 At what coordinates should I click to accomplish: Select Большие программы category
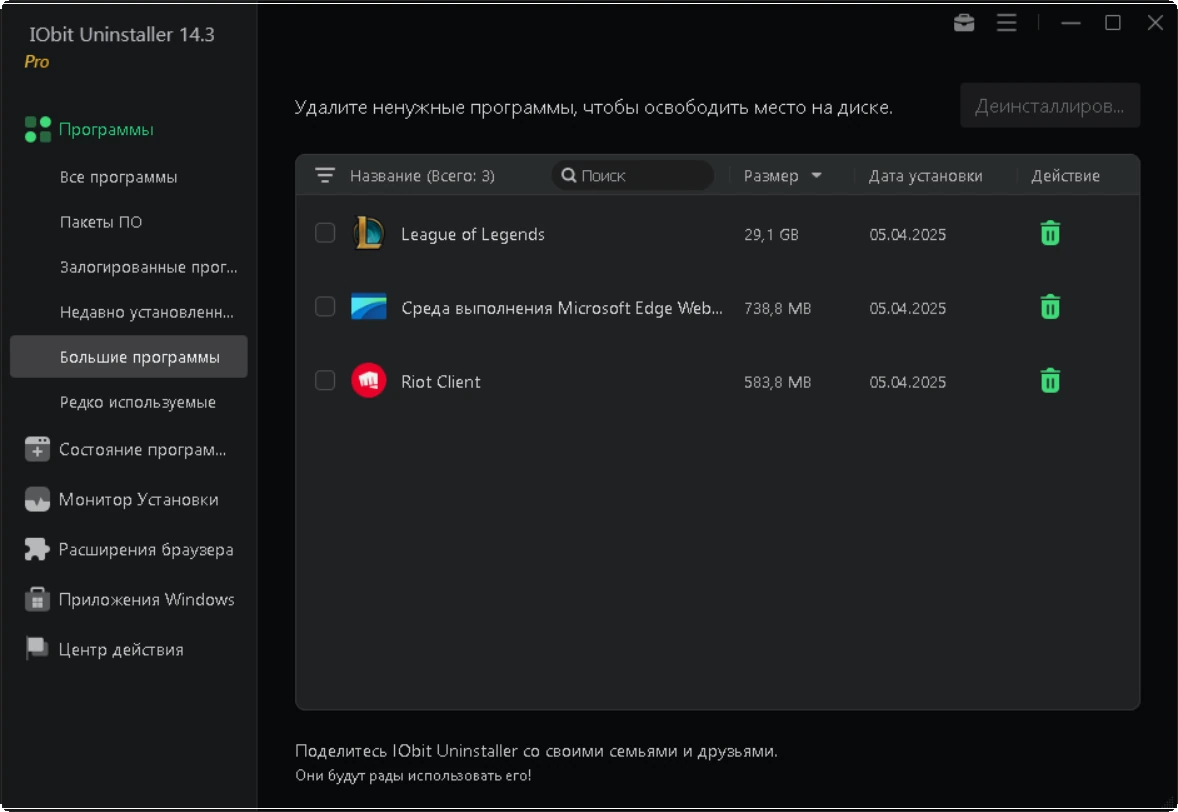pyautogui.click(x=128, y=357)
